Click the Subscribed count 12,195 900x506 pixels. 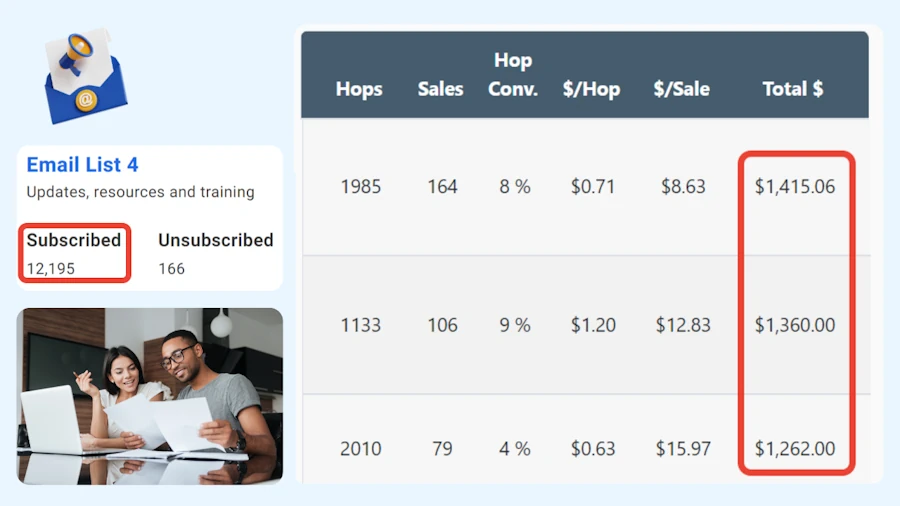tap(51, 268)
